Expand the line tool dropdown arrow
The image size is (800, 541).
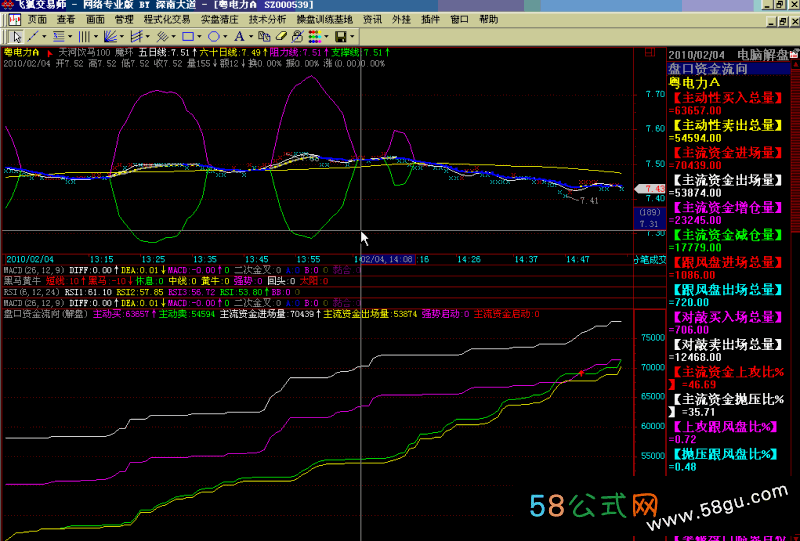[x=44, y=37]
